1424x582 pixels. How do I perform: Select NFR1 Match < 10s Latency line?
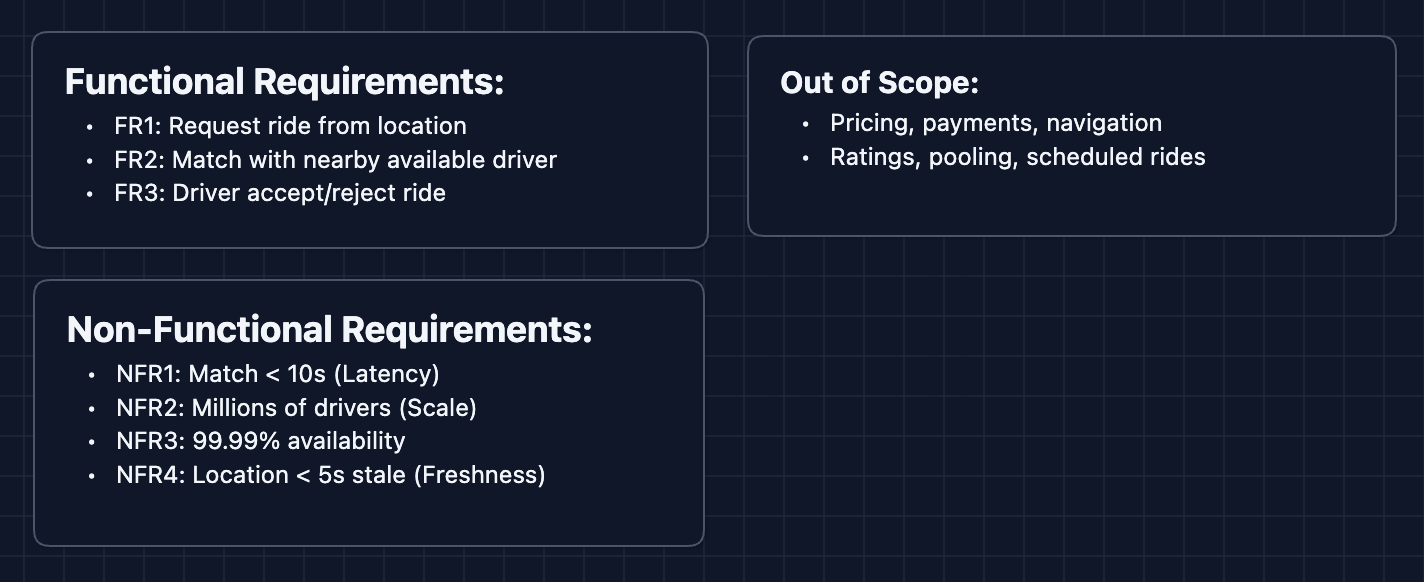278,374
